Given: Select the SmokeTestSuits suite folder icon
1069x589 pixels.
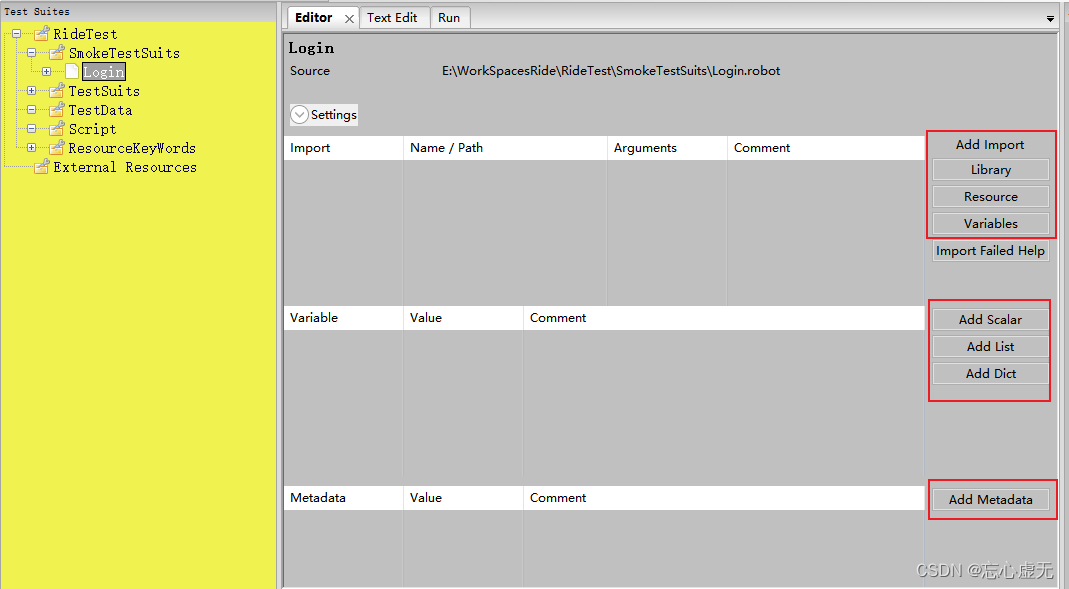Looking at the screenshot, I should point(56,52).
